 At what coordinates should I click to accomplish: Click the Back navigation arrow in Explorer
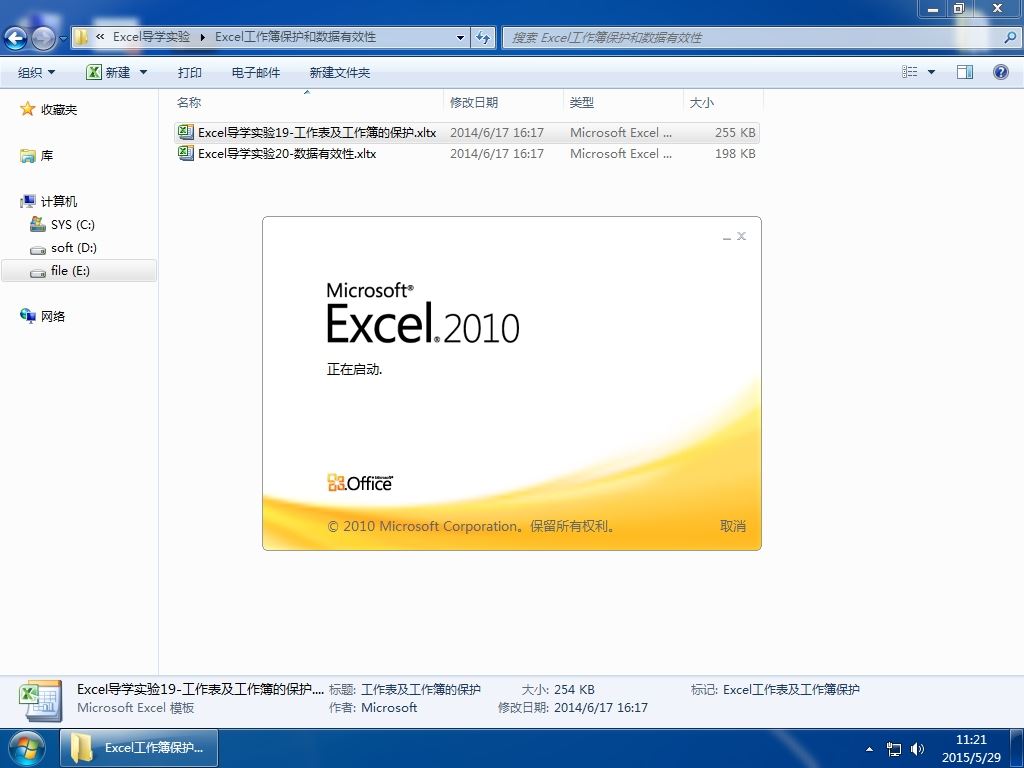(x=16, y=39)
